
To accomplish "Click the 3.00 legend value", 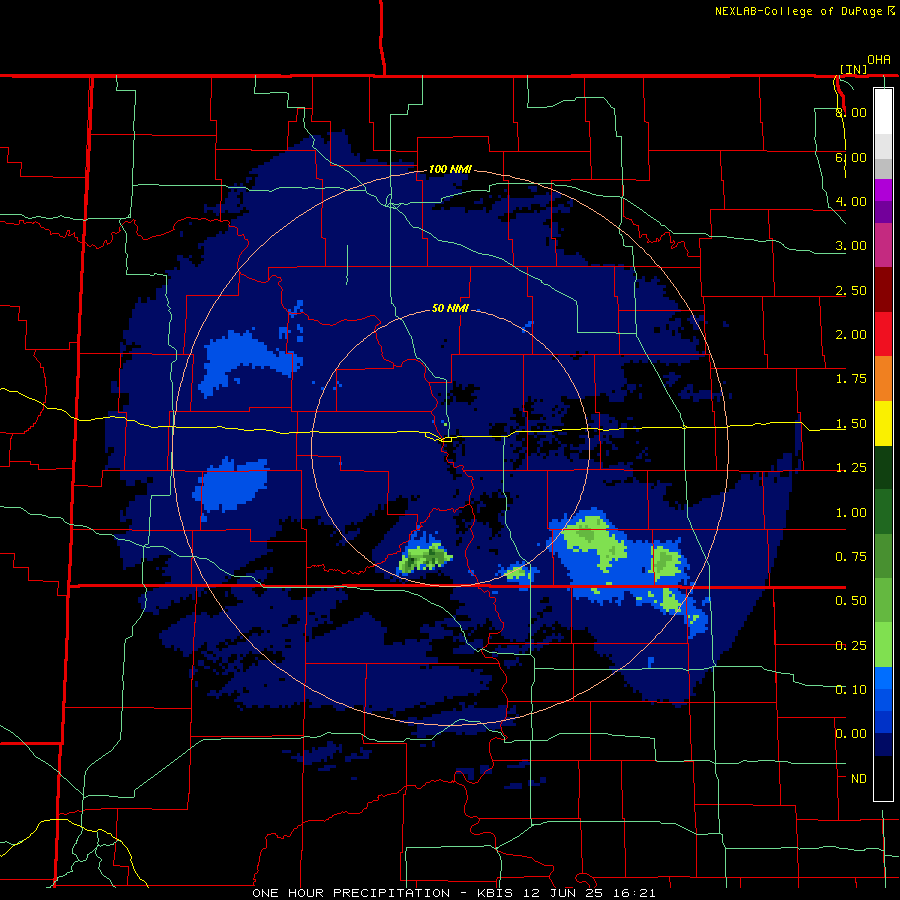I will (x=851, y=246).
